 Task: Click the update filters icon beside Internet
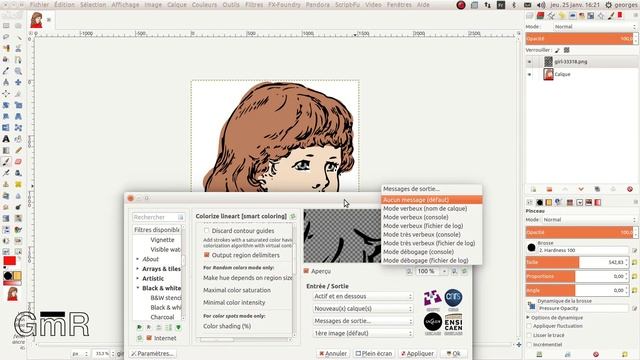tap(140, 338)
